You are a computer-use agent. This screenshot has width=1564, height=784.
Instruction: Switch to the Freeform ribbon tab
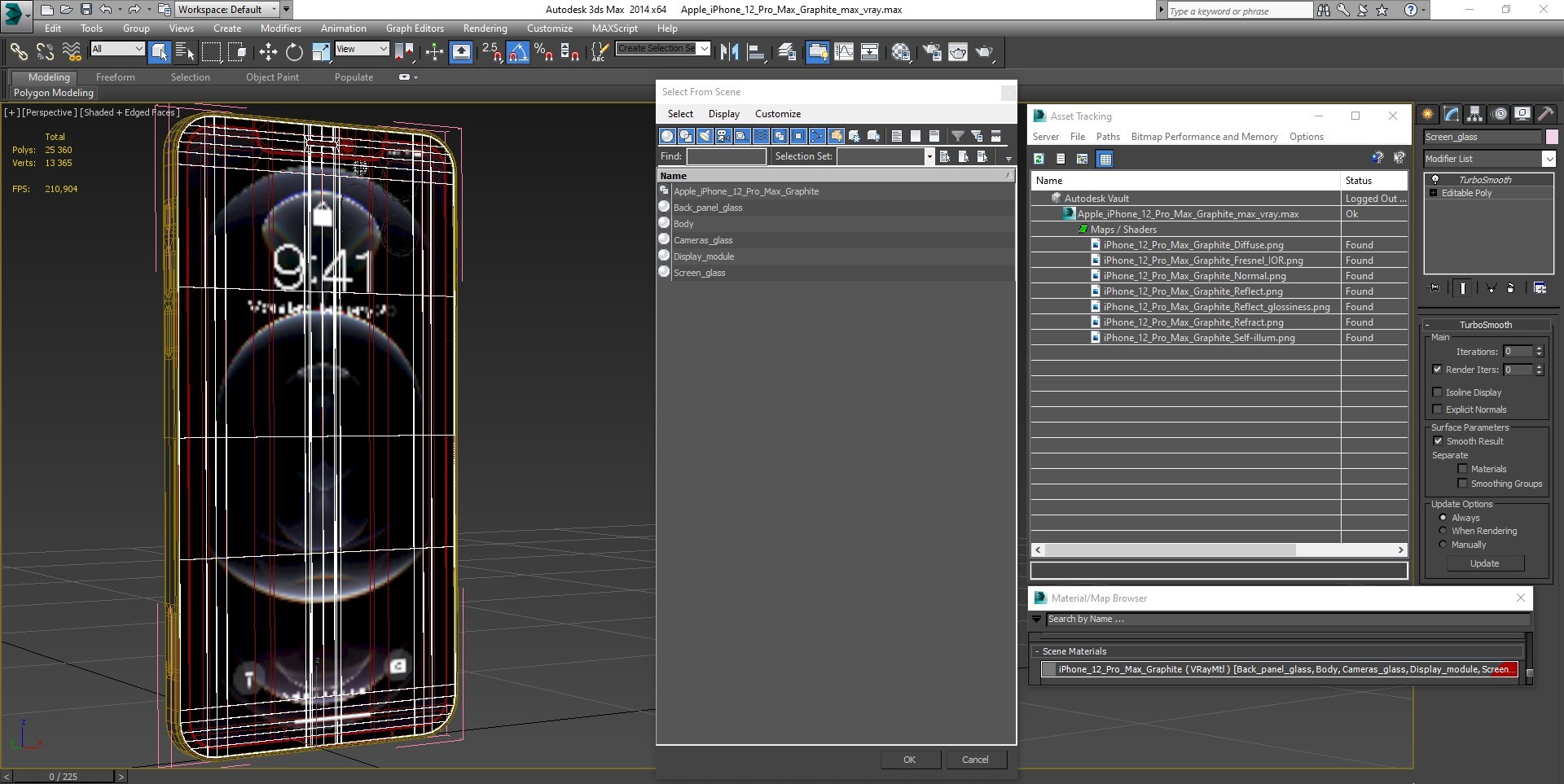click(116, 77)
